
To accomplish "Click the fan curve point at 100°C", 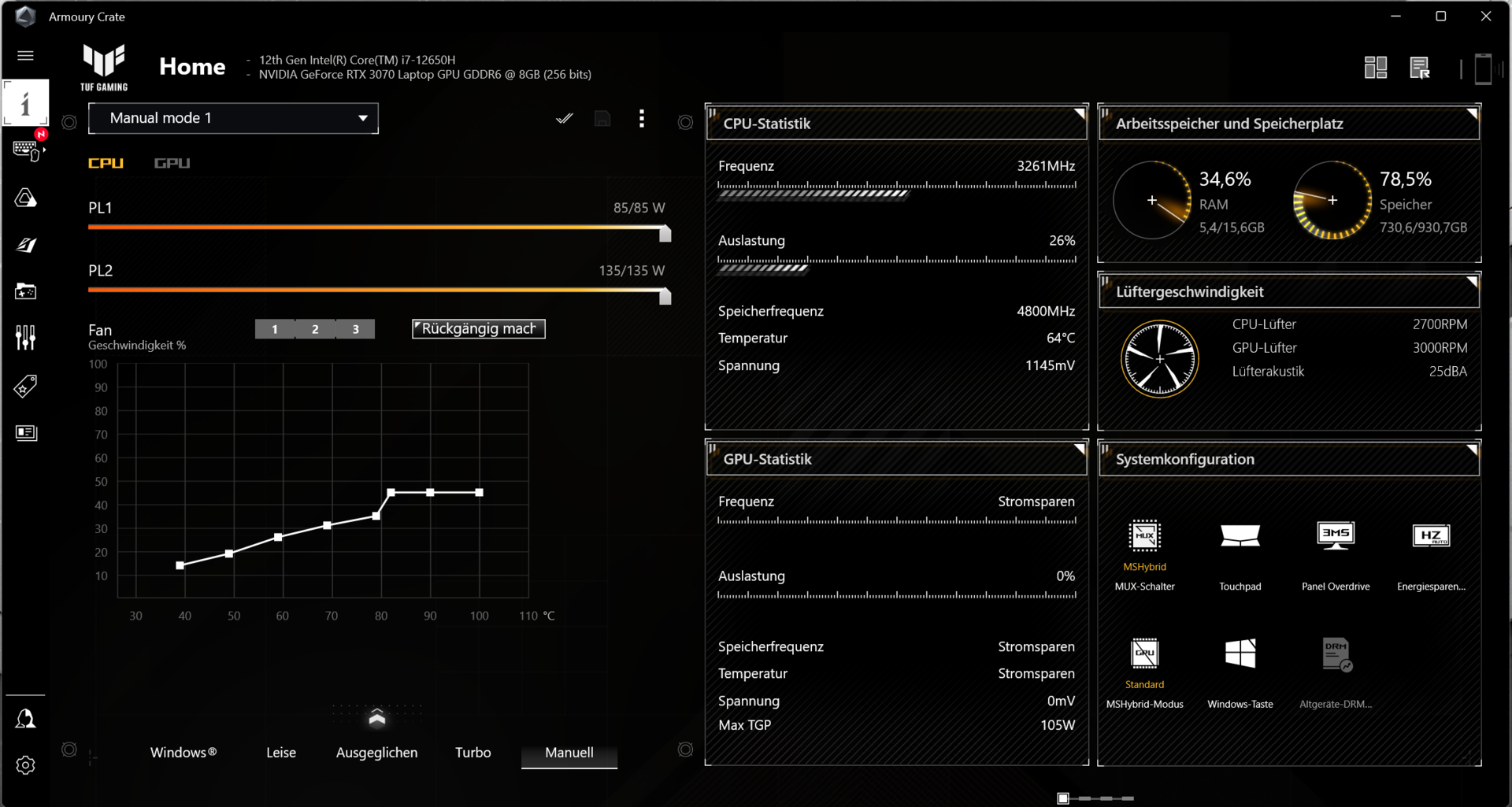I will coord(480,493).
